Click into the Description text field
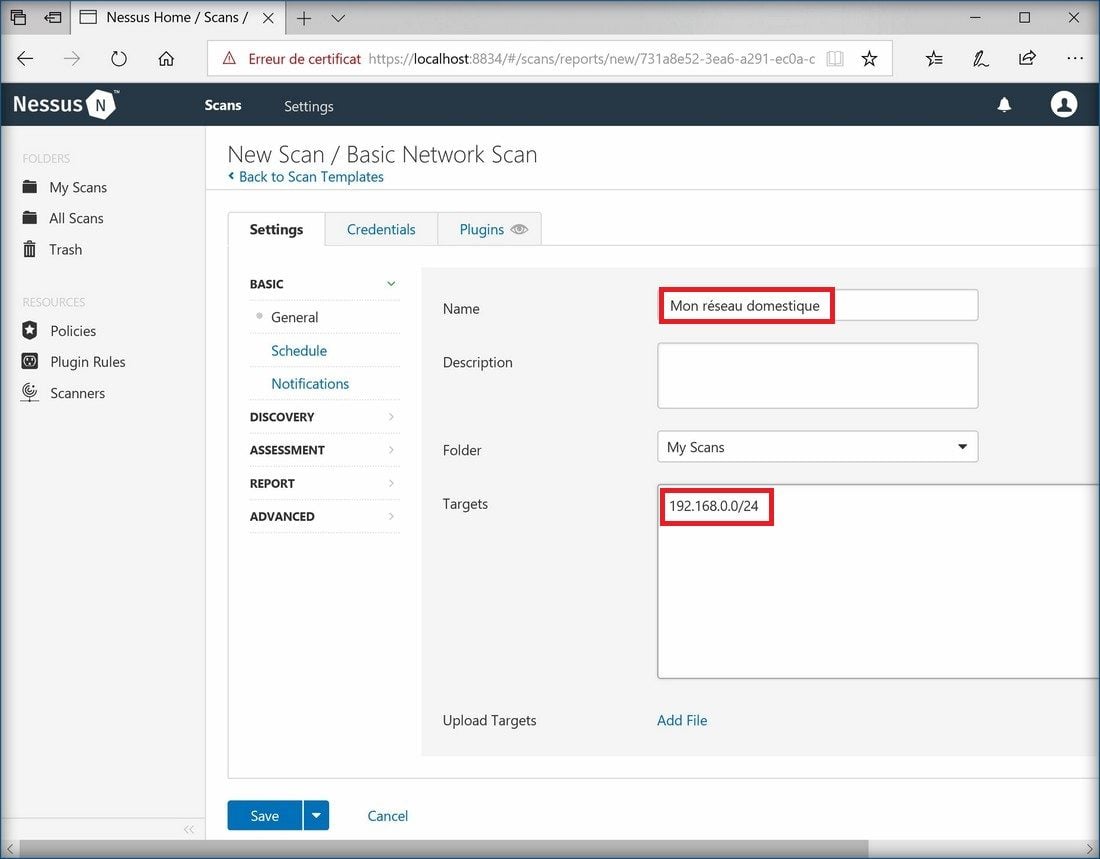Image resolution: width=1100 pixels, height=859 pixels. point(817,376)
